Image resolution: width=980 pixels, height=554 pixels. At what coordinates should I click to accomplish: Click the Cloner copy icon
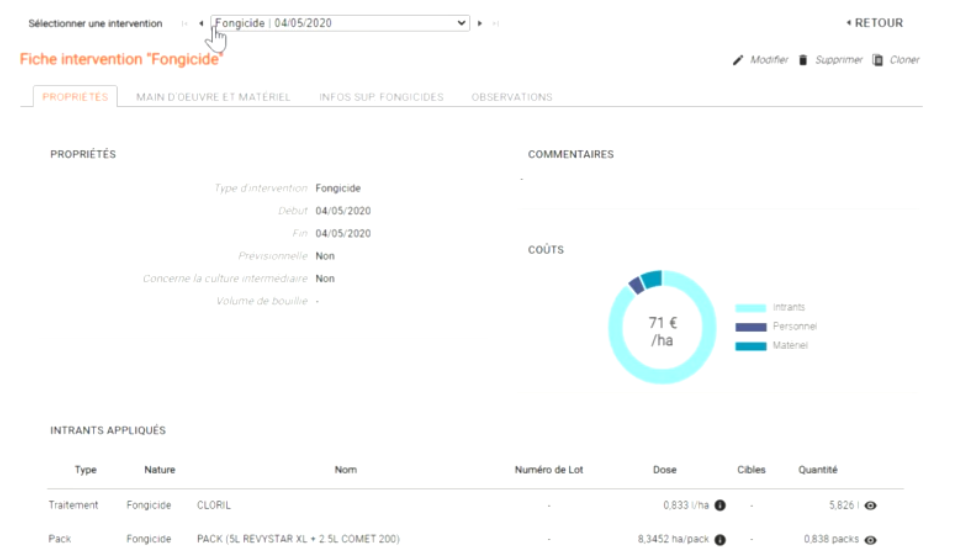(x=878, y=60)
